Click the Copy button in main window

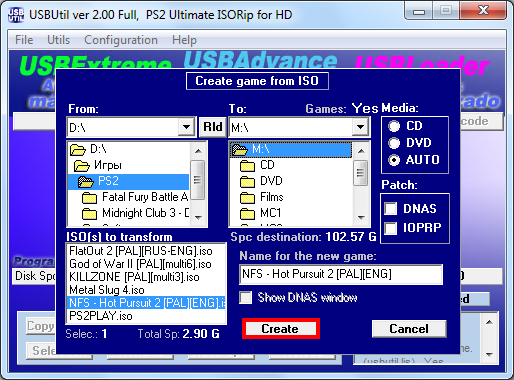41,326
